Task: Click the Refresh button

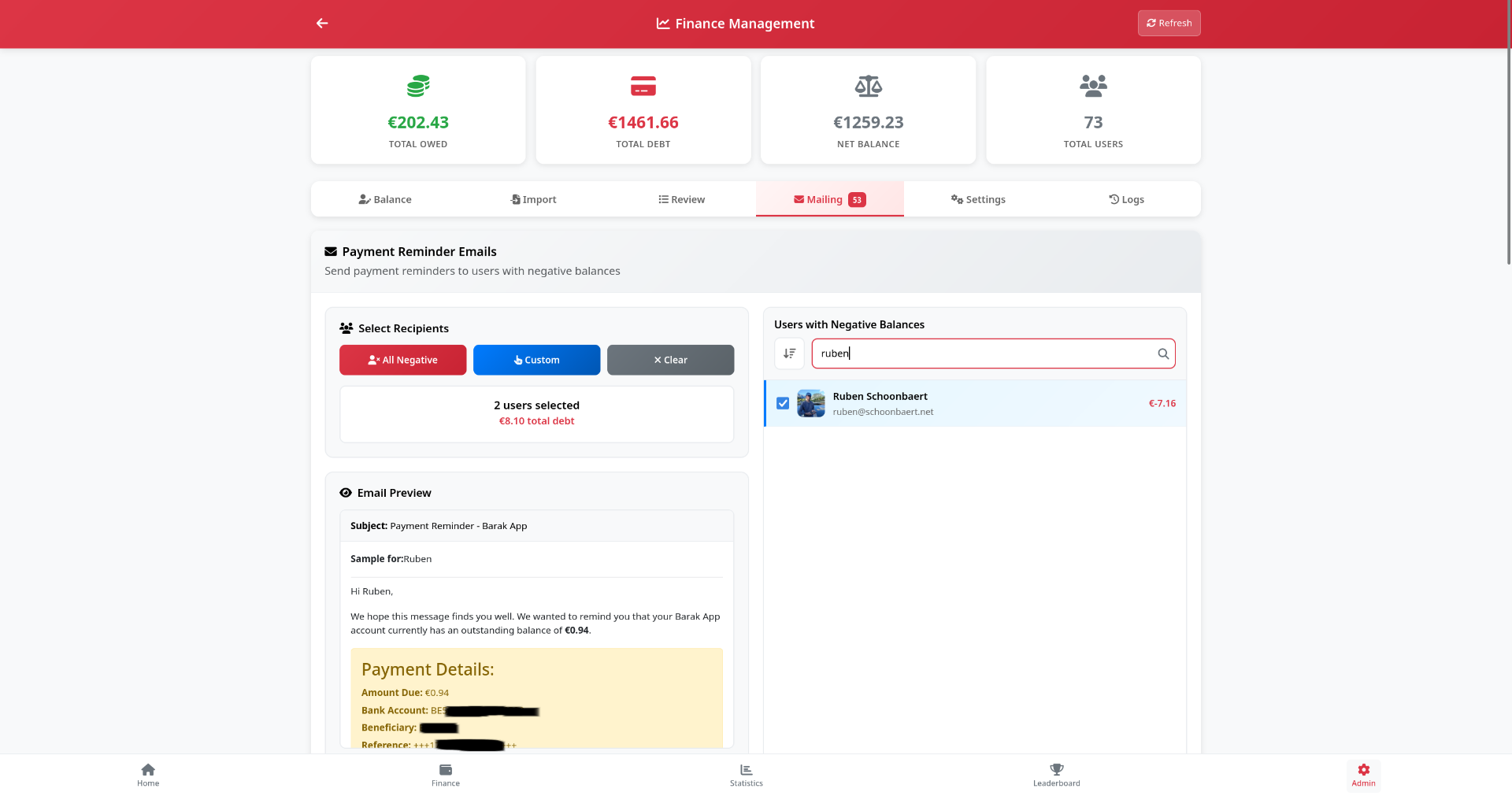Action: [1169, 24]
